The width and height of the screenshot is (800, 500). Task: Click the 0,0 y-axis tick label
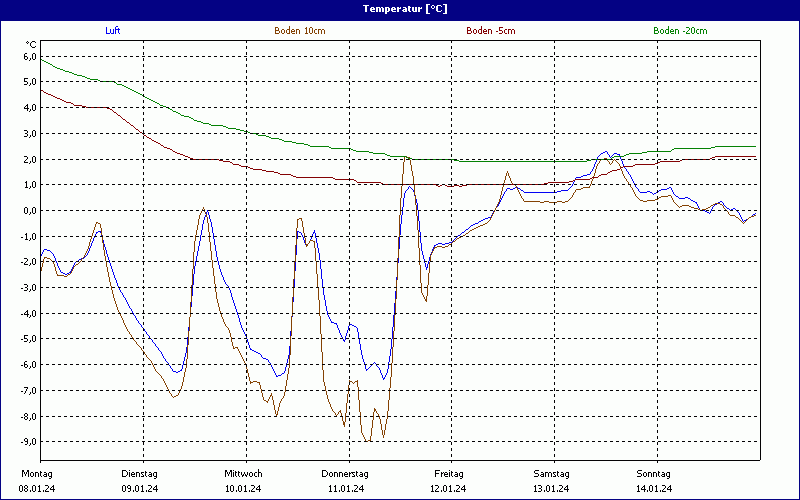[x=29, y=211]
